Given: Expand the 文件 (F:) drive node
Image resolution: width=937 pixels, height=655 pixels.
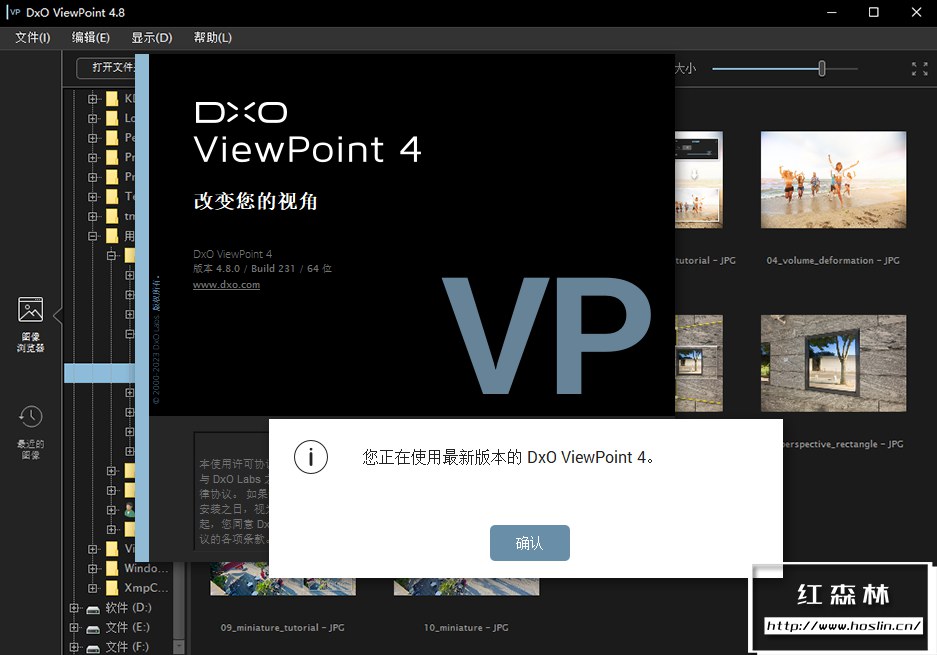Looking at the screenshot, I should tap(74, 647).
